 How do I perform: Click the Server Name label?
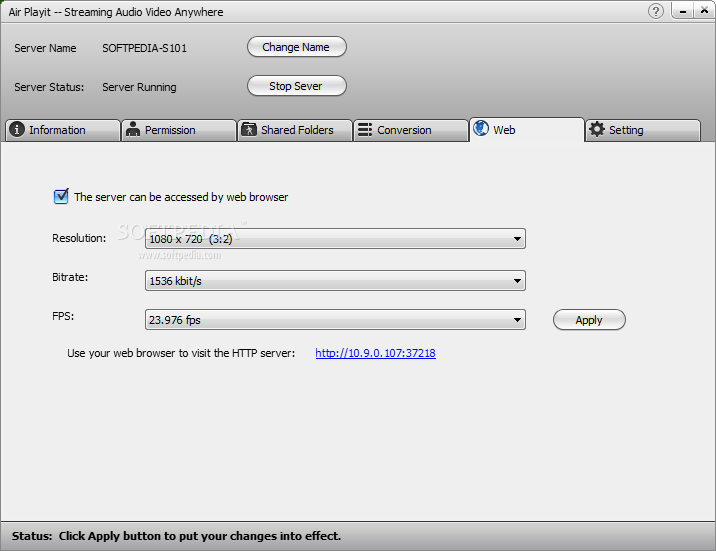pyautogui.click(x=45, y=48)
